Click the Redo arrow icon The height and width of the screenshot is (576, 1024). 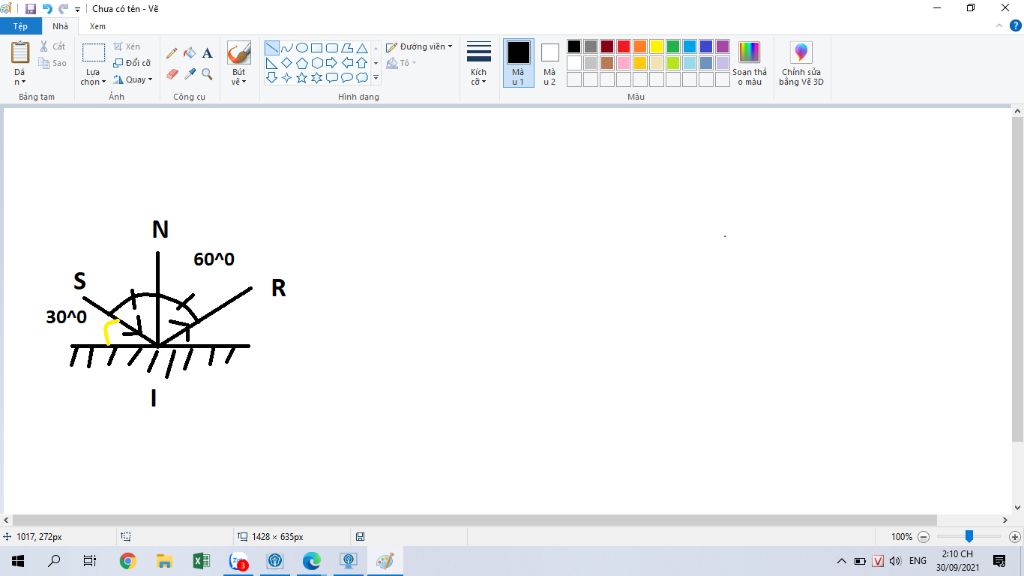[63, 8]
